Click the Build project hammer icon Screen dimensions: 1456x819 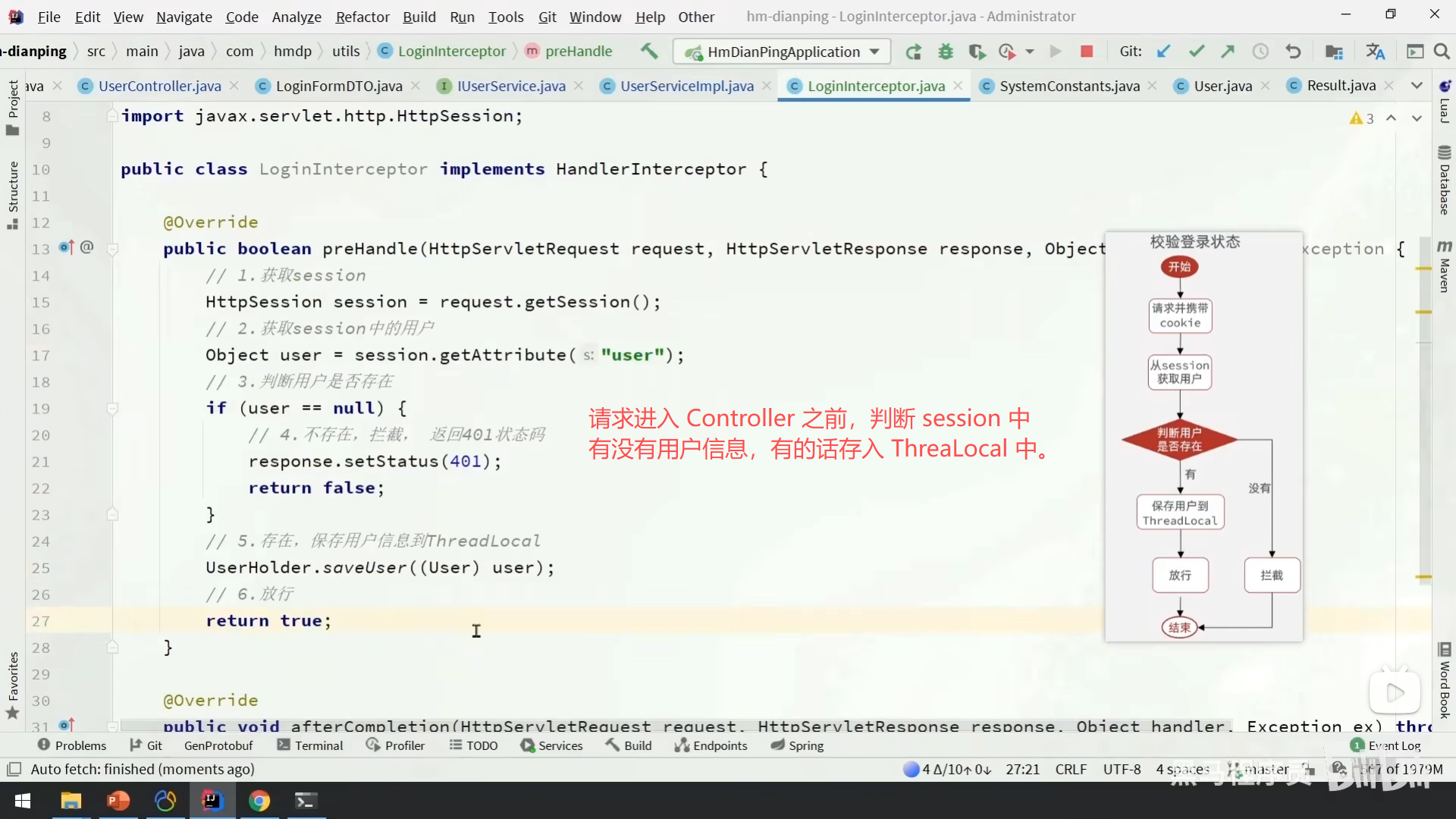coord(648,51)
